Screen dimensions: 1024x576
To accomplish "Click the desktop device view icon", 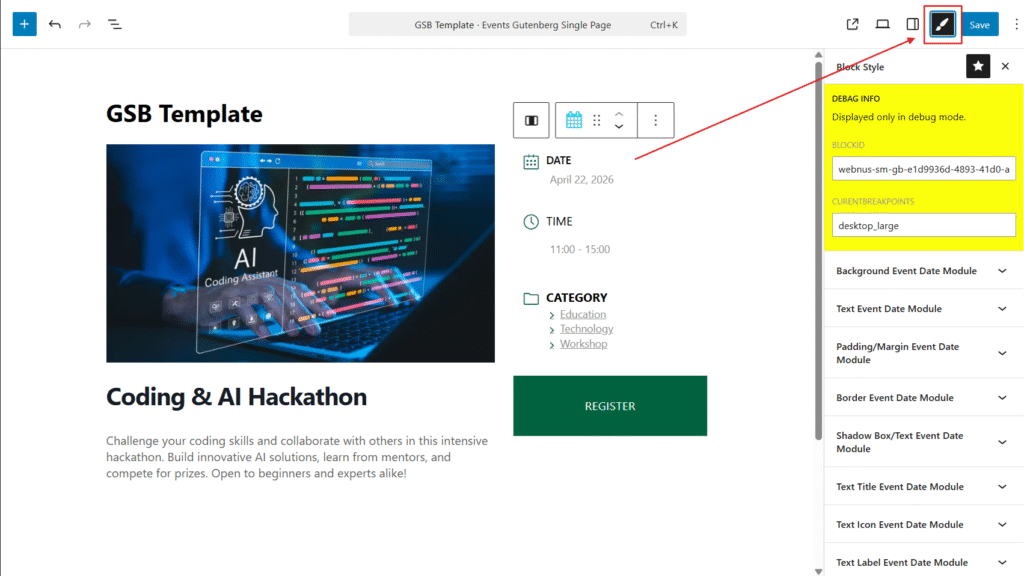I will pos(882,24).
